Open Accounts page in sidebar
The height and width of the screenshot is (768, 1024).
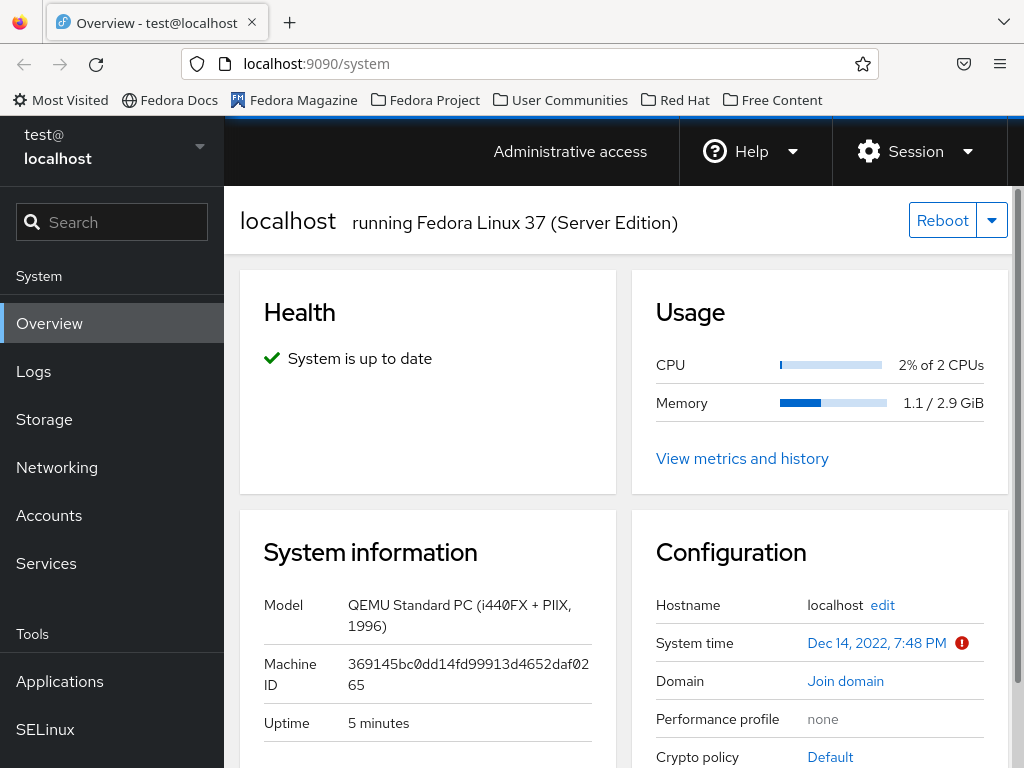tap(112, 515)
